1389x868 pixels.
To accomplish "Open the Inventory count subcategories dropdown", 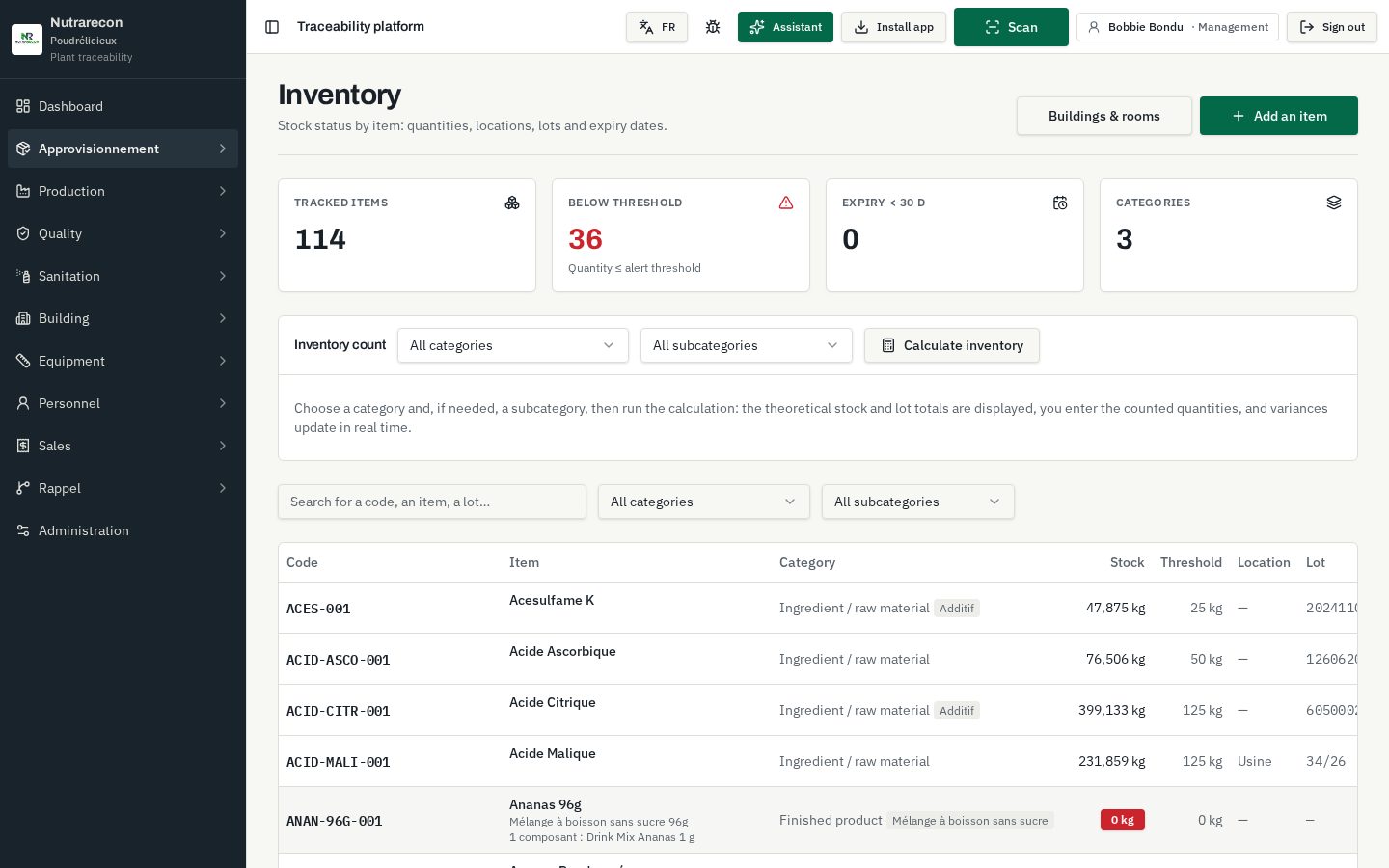I will coord(747,345).
